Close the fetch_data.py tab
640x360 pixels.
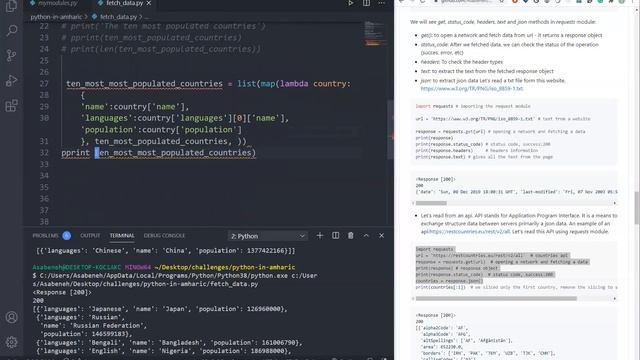(149, 3)
